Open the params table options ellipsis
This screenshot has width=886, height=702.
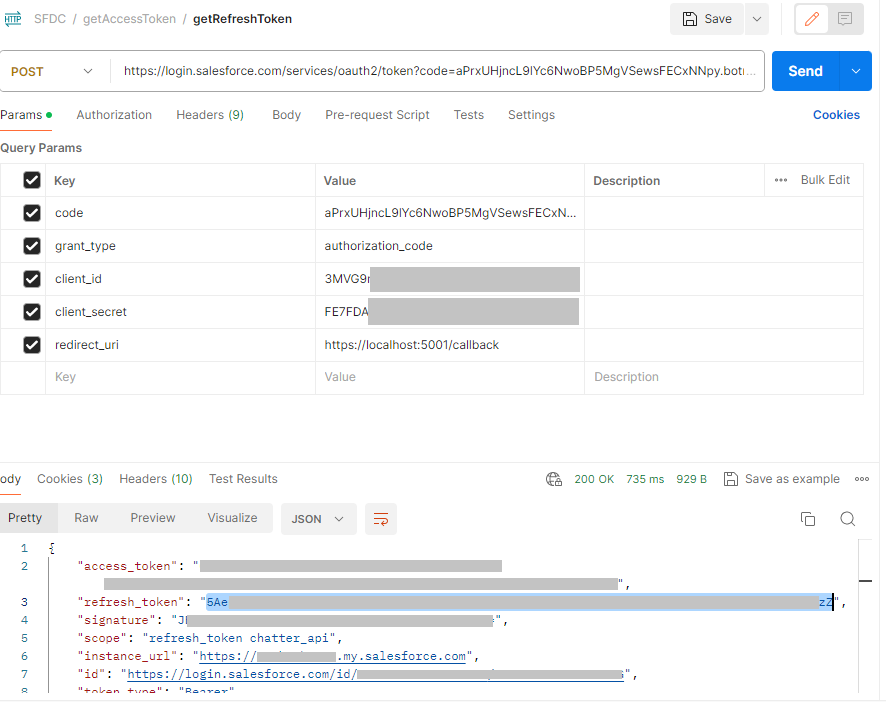781,180
